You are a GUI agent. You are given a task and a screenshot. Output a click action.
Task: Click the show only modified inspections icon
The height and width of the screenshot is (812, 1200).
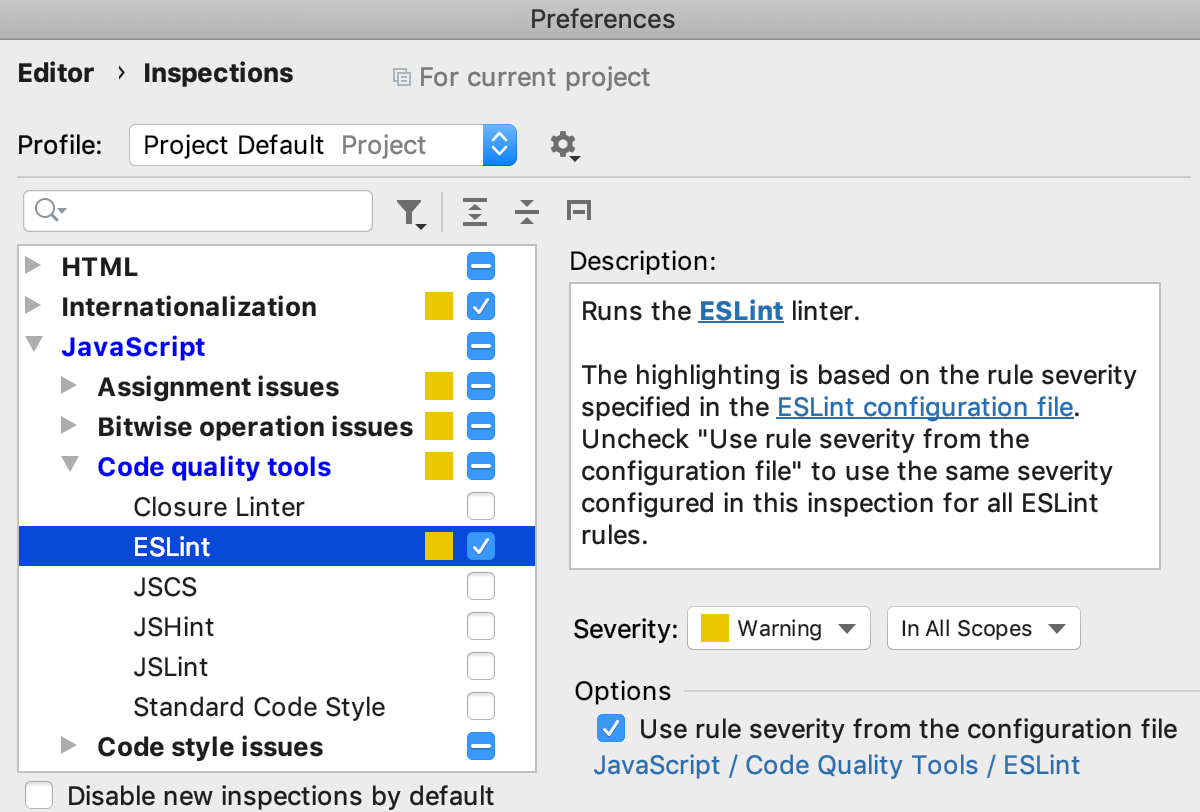579,211
